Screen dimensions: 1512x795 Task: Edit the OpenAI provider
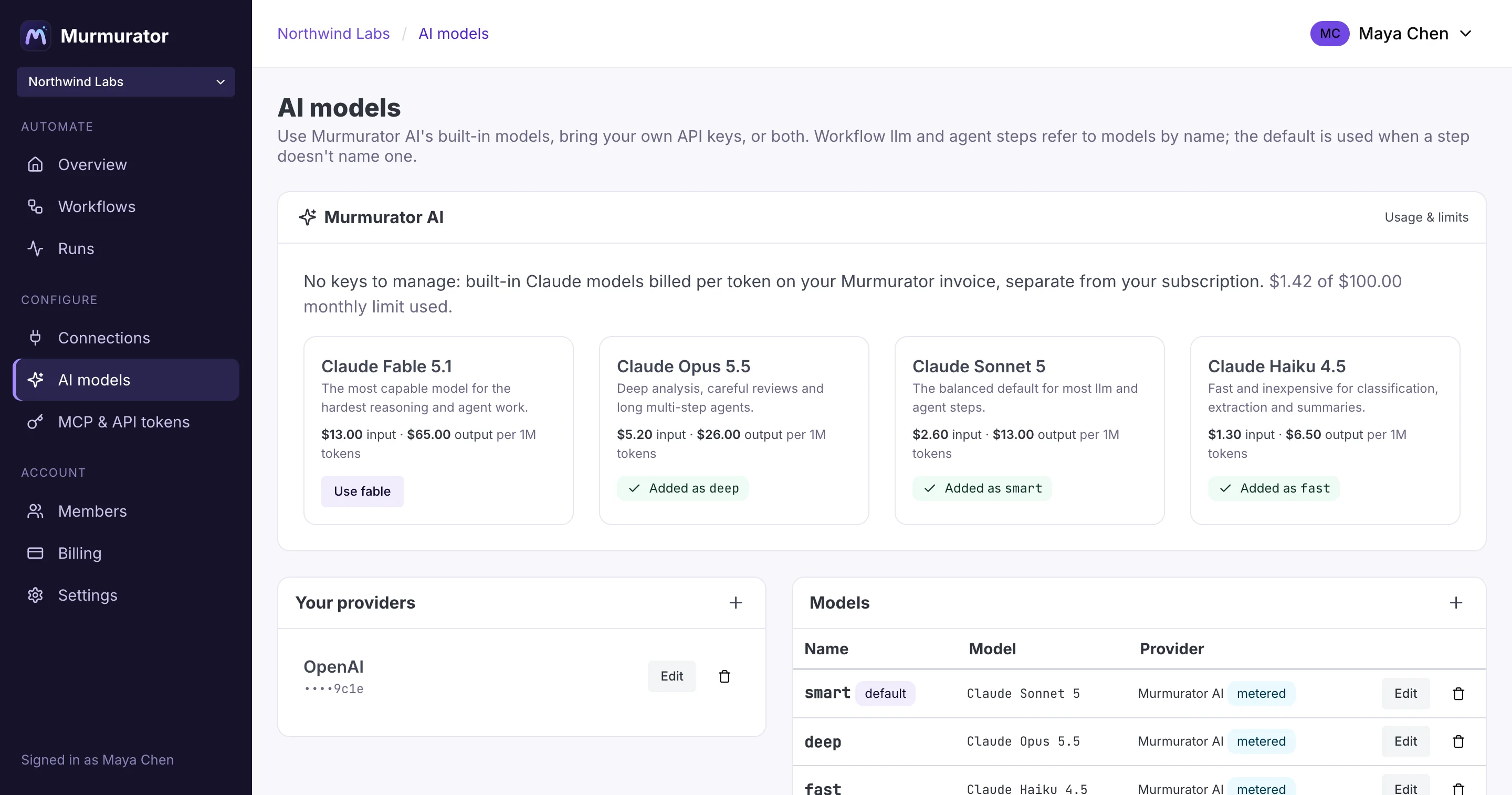(671, 676)
